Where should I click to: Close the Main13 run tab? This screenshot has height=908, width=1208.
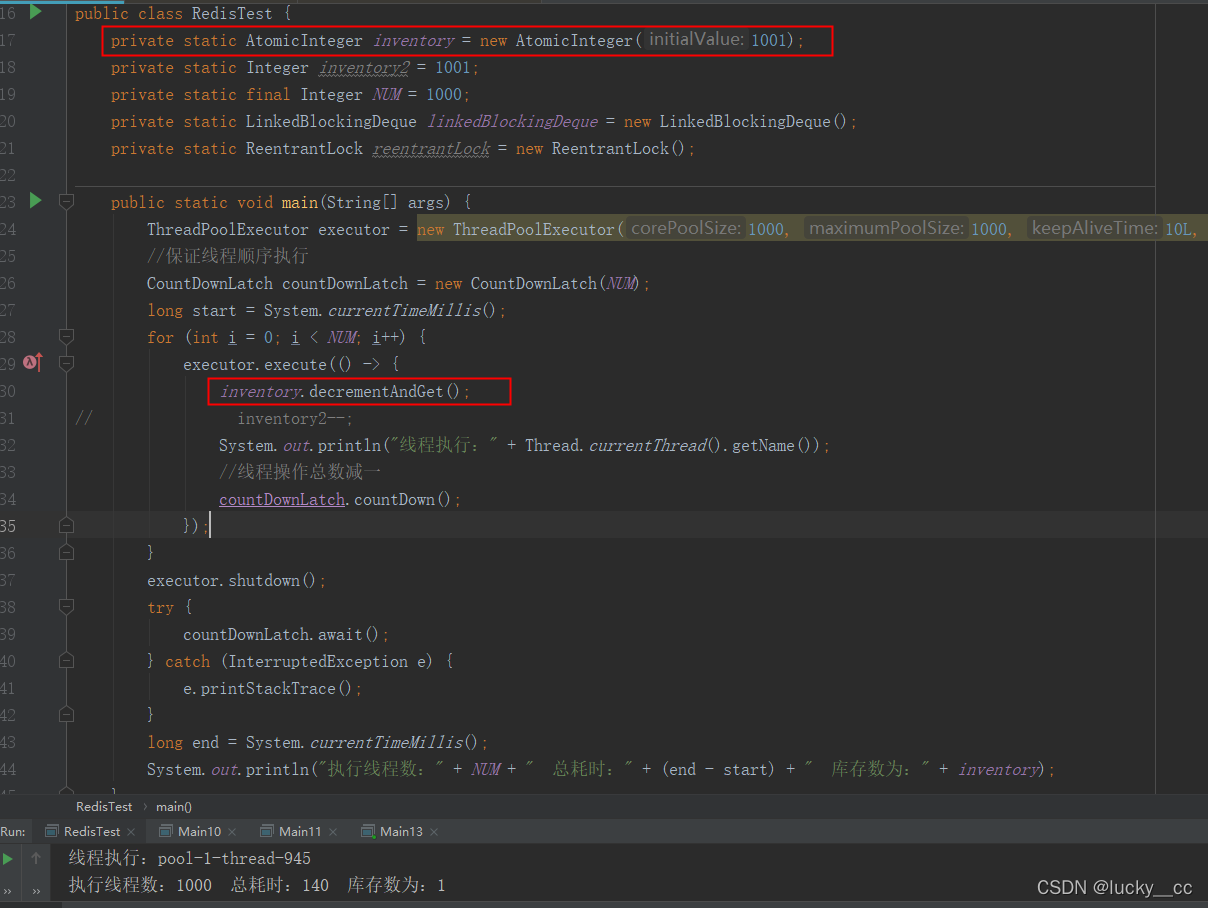click(433, 832)
